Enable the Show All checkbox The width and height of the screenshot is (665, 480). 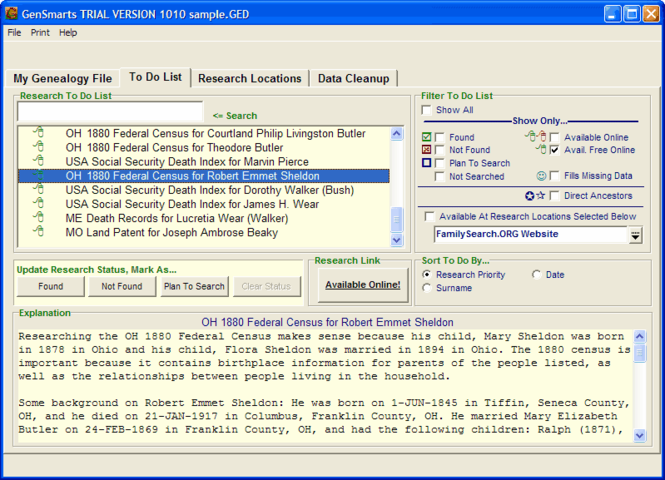[426, 110]
